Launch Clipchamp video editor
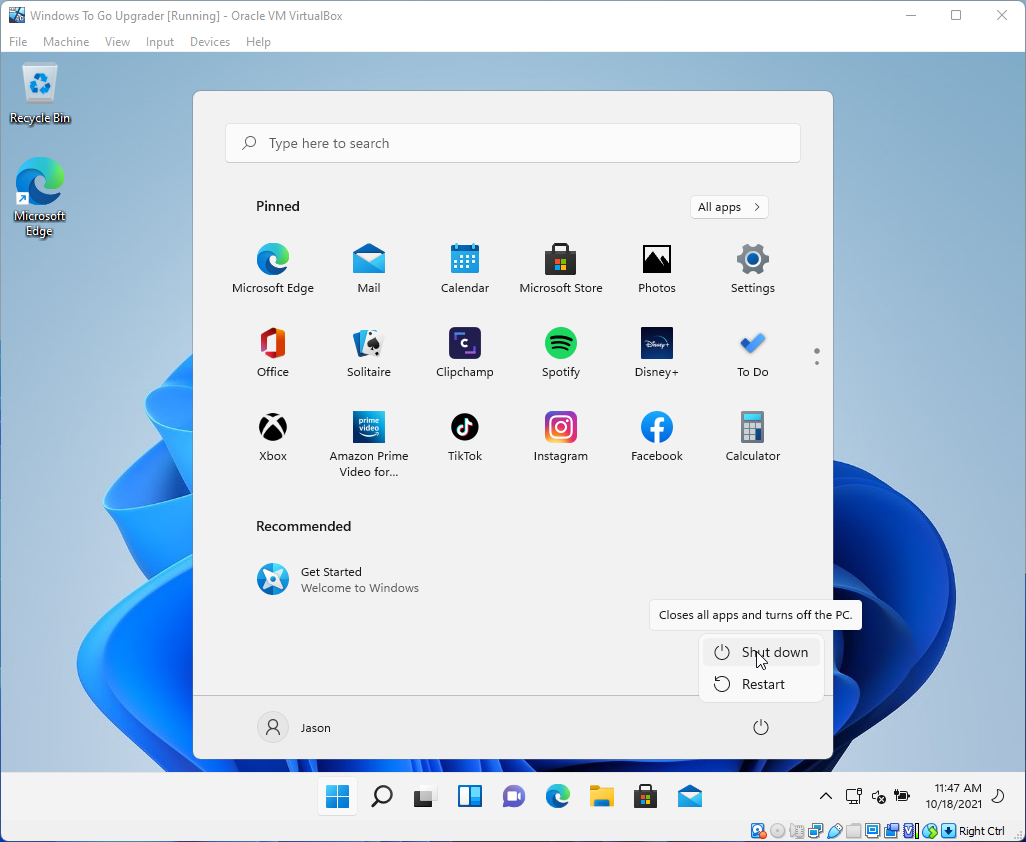Viewport: 1026px width, 842px height. pos(465,352)
